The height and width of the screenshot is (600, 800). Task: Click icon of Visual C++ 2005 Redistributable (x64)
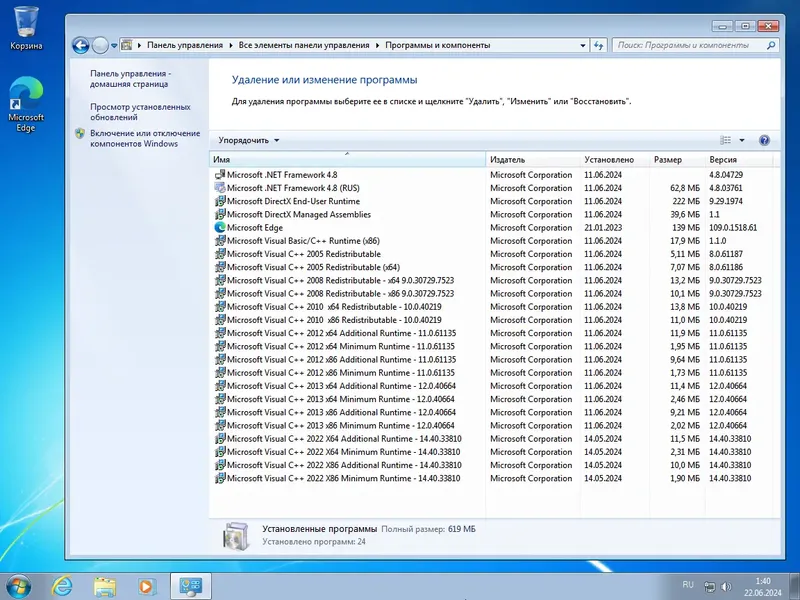coord(220,267)
